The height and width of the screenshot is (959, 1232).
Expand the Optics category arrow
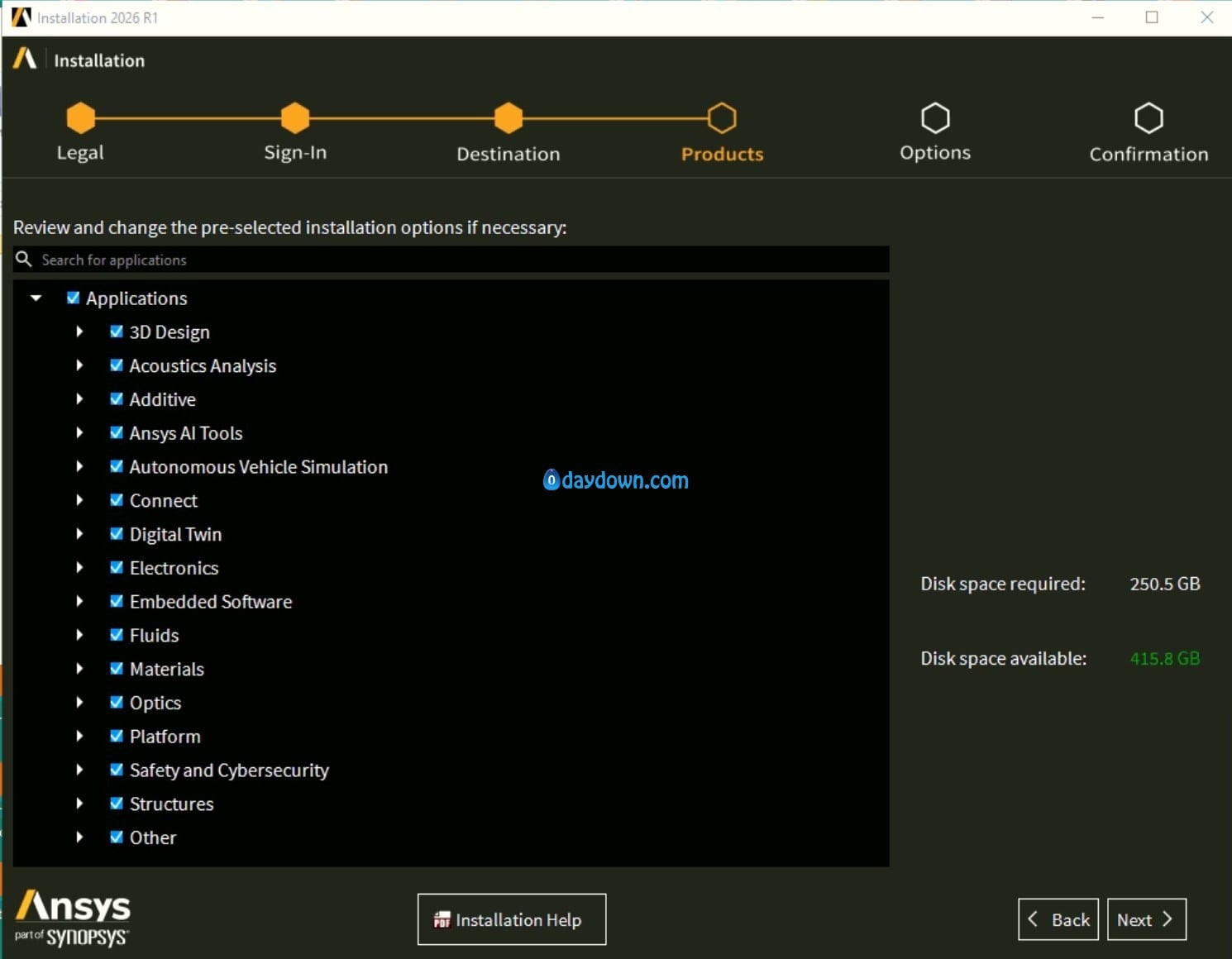click(x=79, y=703)
